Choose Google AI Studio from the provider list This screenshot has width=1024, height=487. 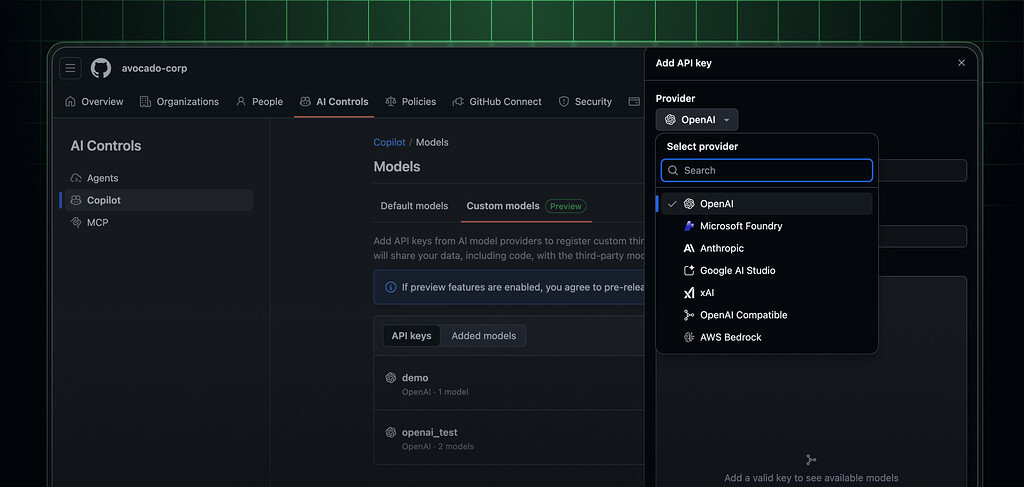(767, 270)
